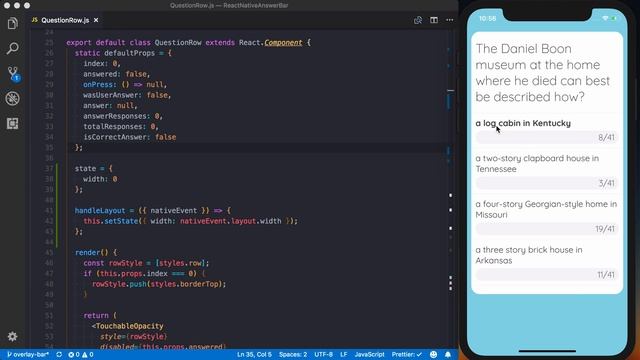
Task: Select answer 'a three story brick house in Arkansas'
Action: 529,255
